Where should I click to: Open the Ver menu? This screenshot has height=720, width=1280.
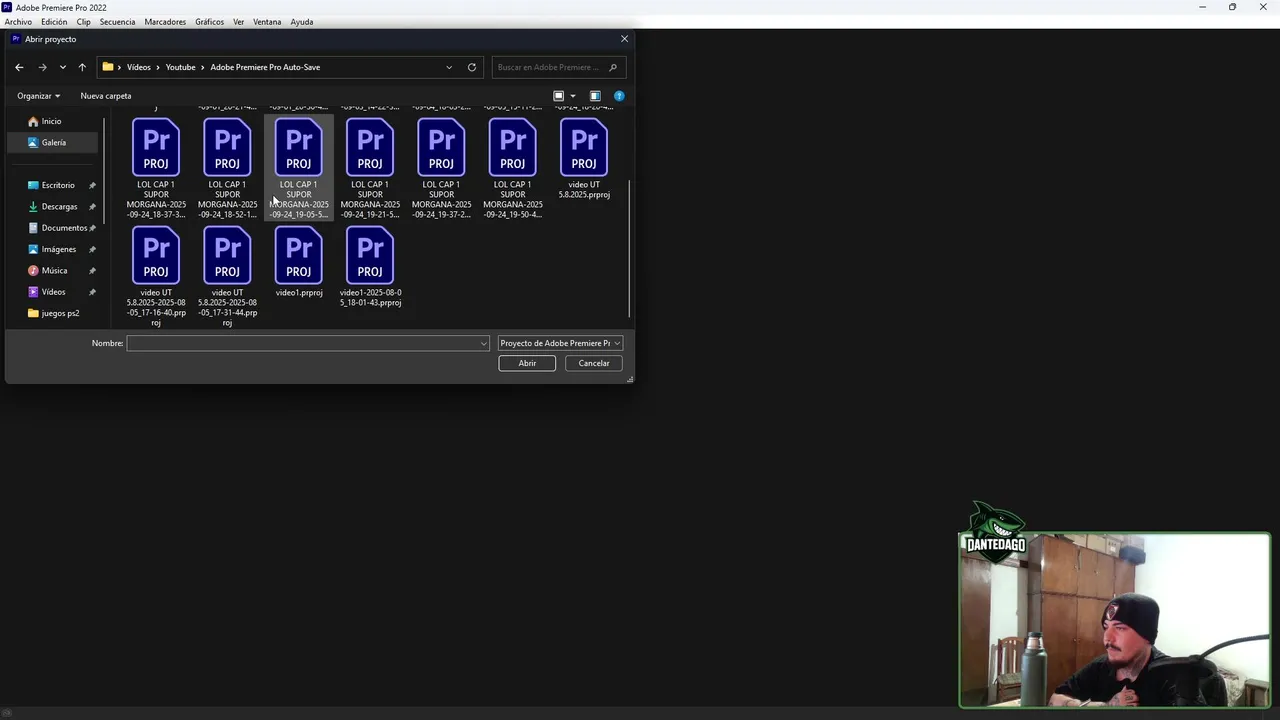(239, 22)
